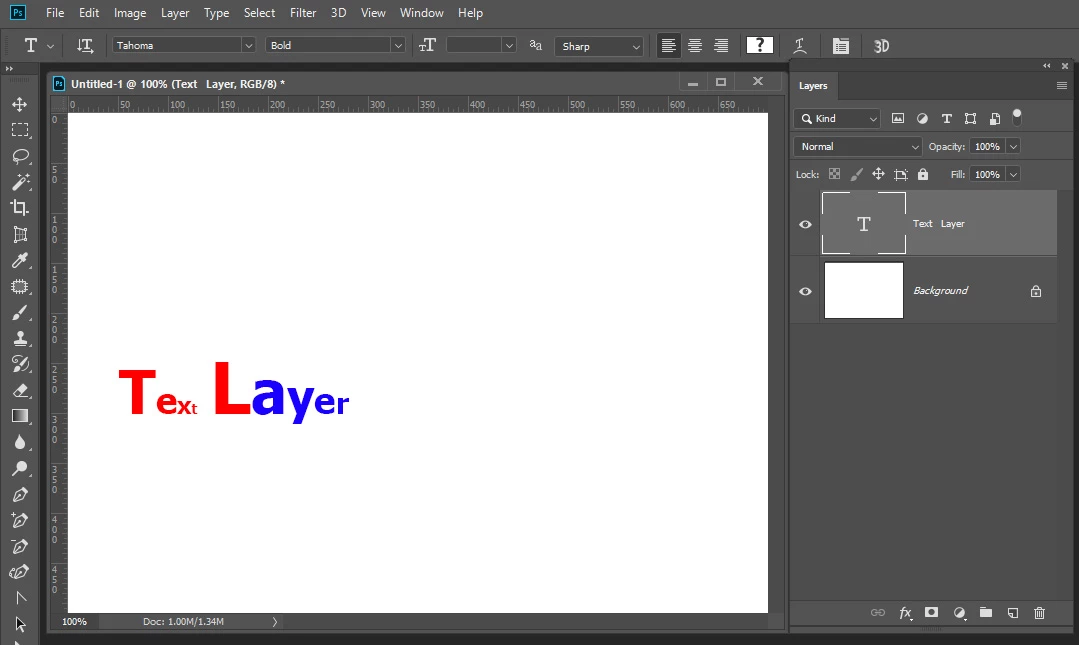
Task: Toggle lock transparent pixels
Action: click(x=834, y=174)
